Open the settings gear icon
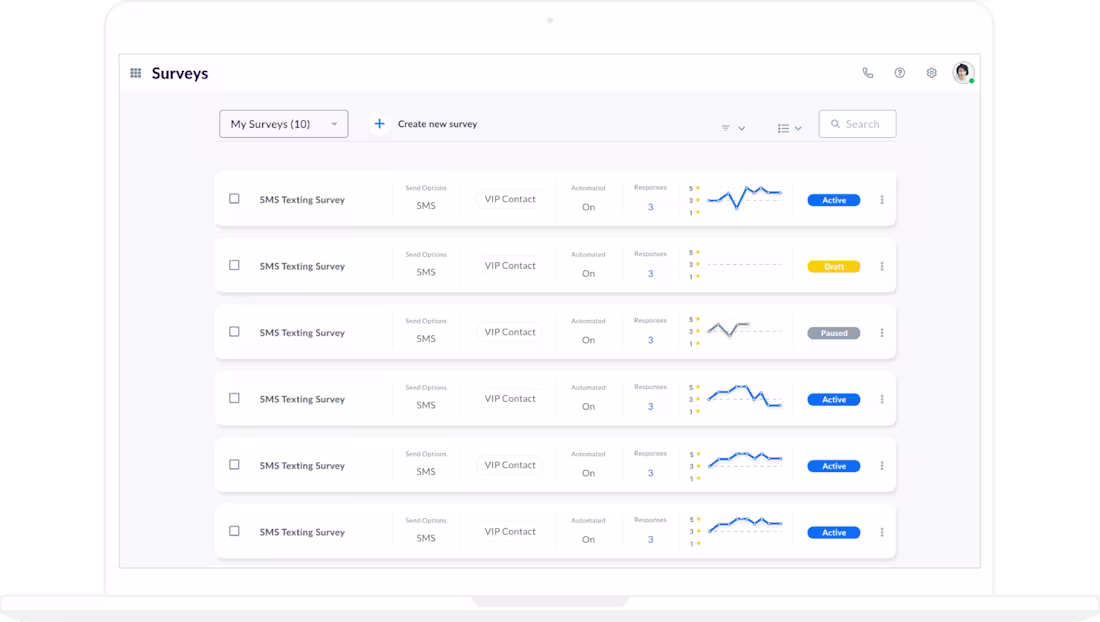This screenshot has height=622, width=1100. pos(930,72)
